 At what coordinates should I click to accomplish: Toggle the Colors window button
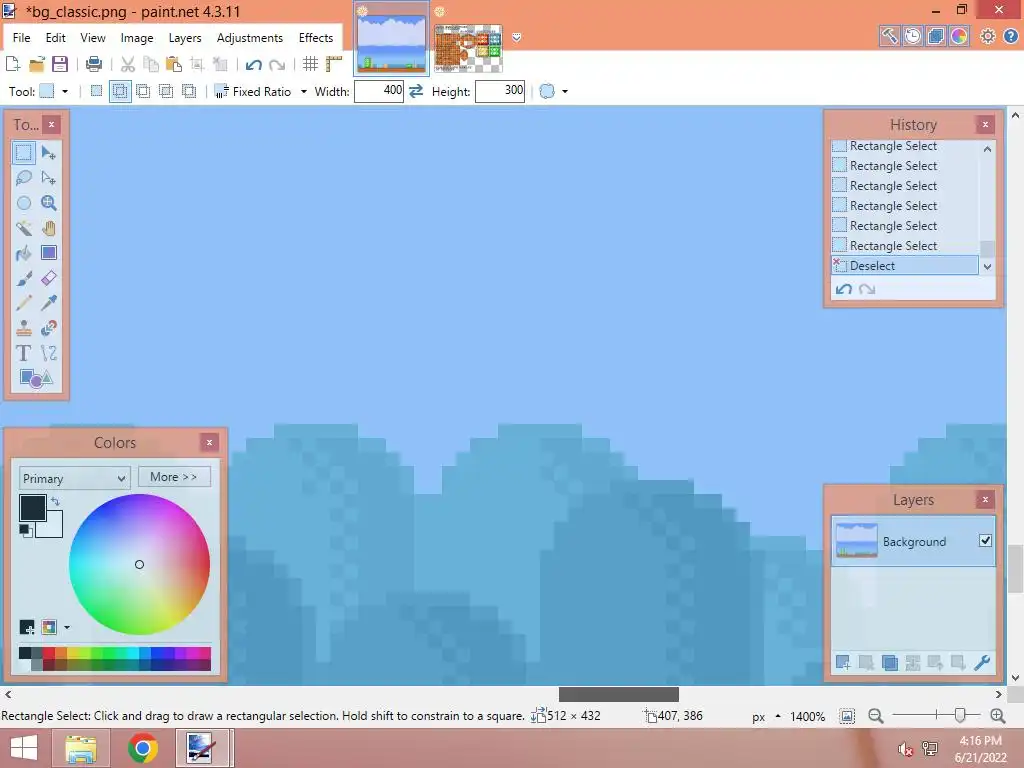(959, 36)
